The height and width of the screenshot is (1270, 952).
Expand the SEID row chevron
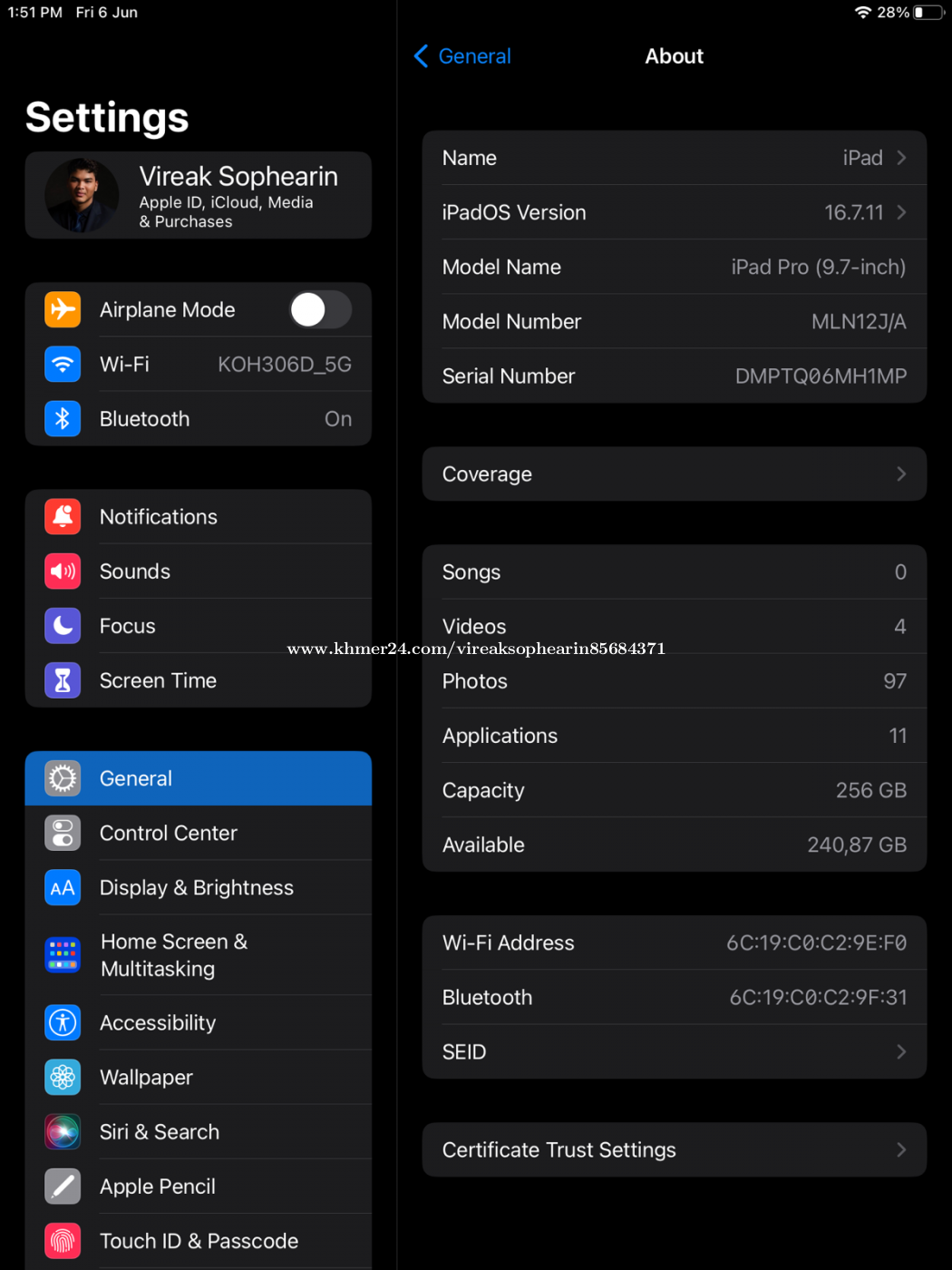pyautogui.click(x=901, y=1051)
